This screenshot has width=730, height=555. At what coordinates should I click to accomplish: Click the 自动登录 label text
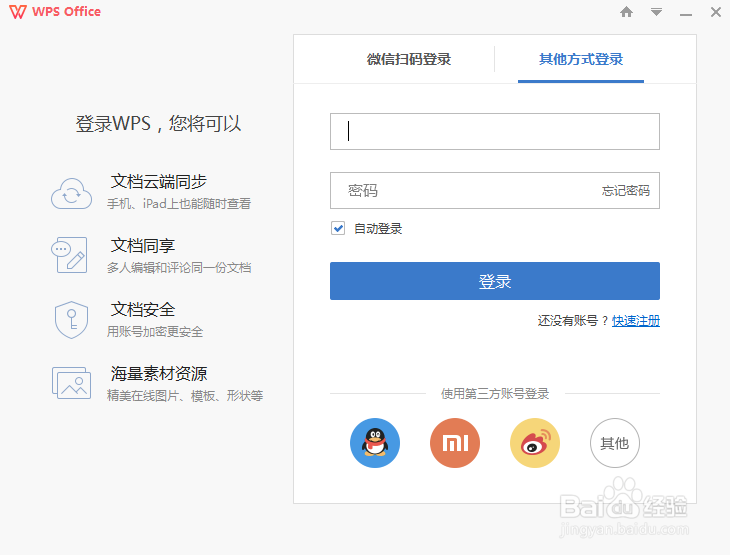[378, 228]
